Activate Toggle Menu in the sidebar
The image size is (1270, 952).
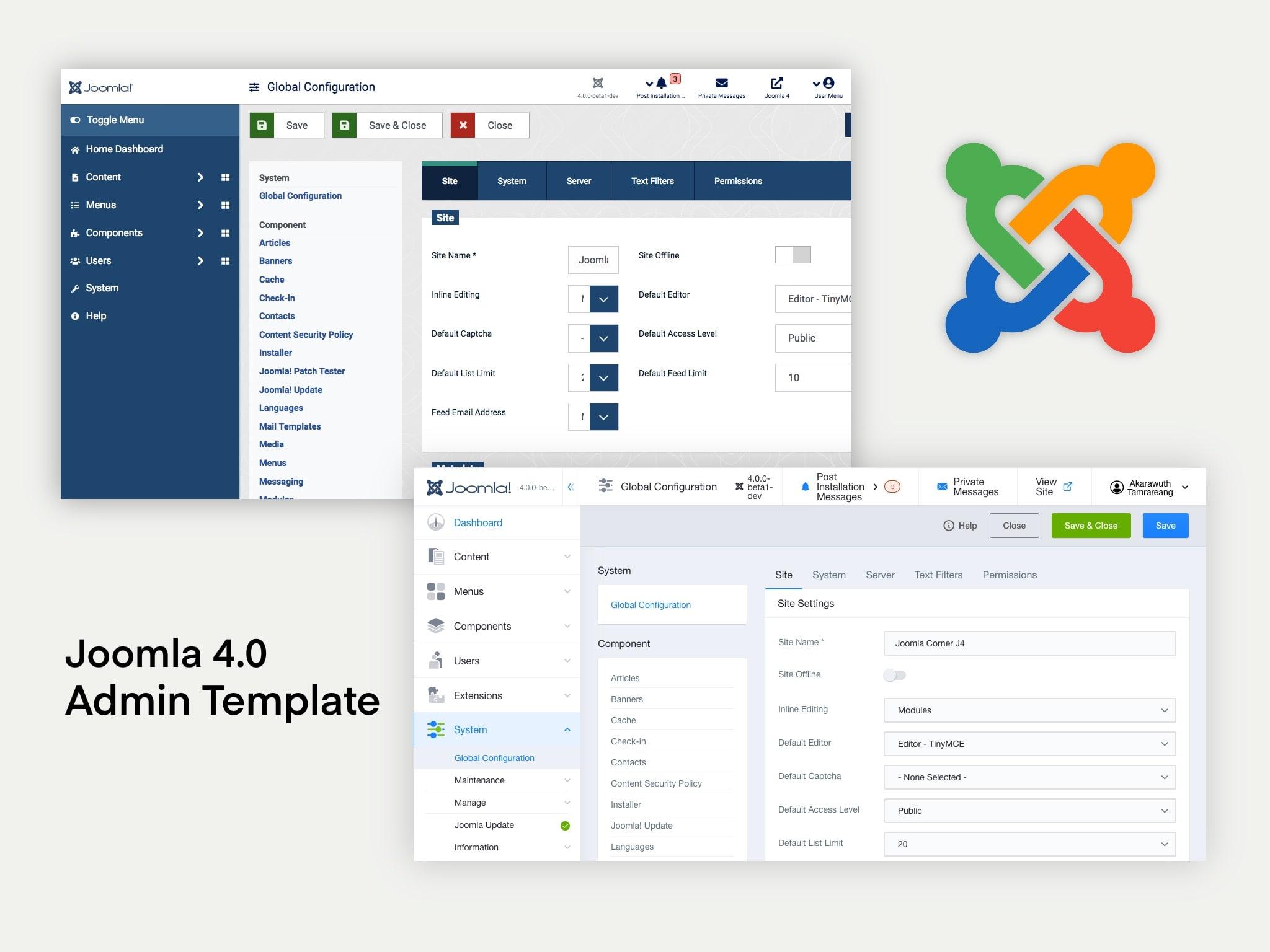click(x=115, y=120)
